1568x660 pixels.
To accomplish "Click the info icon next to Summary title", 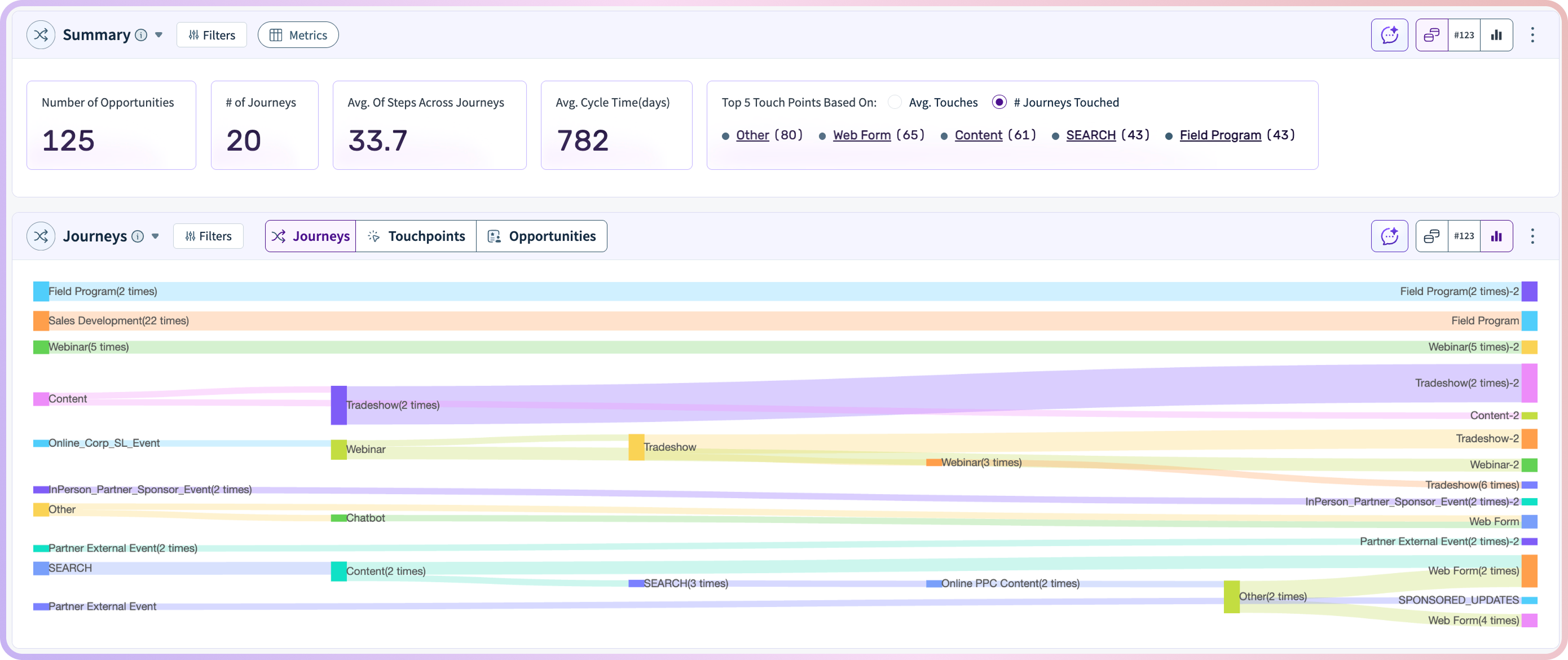I will (x=141, y=36).
